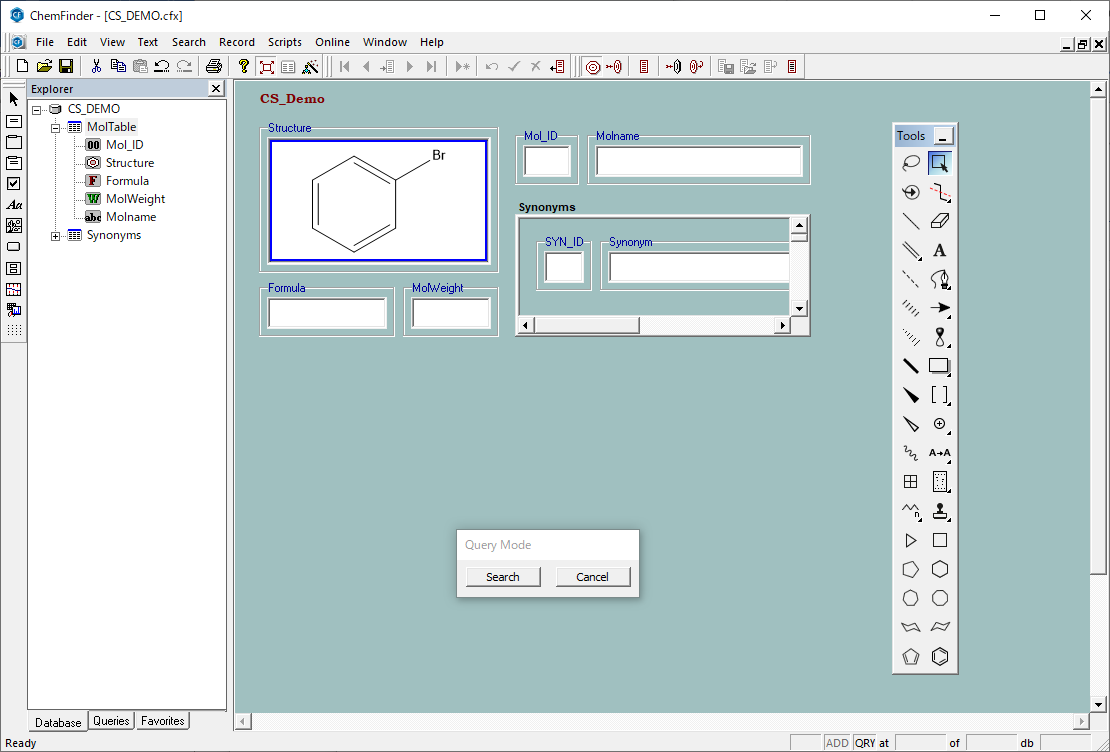Image resolution: width=1110 pixels, height=752 pixels.
Task: Collapse the CS_DEMO tree node
Action: point(37,110)
